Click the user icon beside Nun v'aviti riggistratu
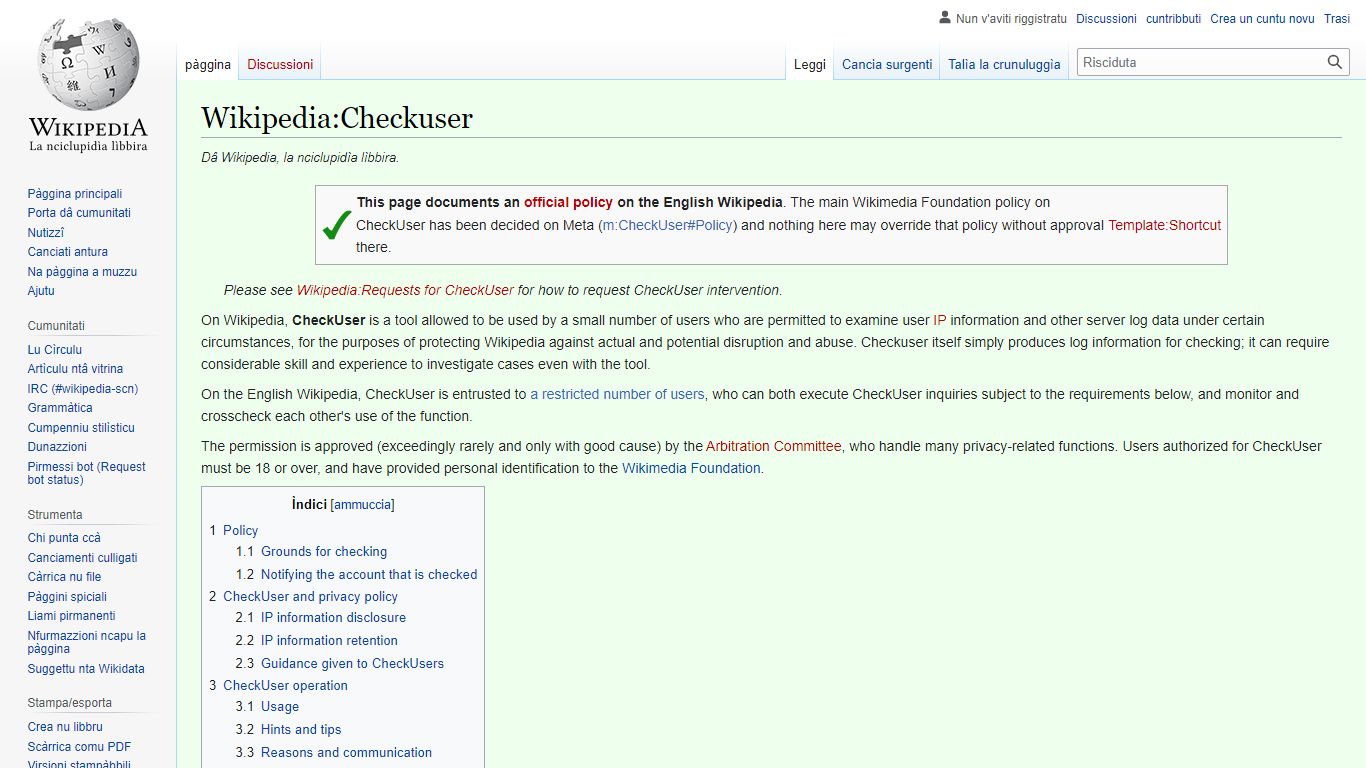This screenshot has height=768, width=1366. tap(945, 18)
